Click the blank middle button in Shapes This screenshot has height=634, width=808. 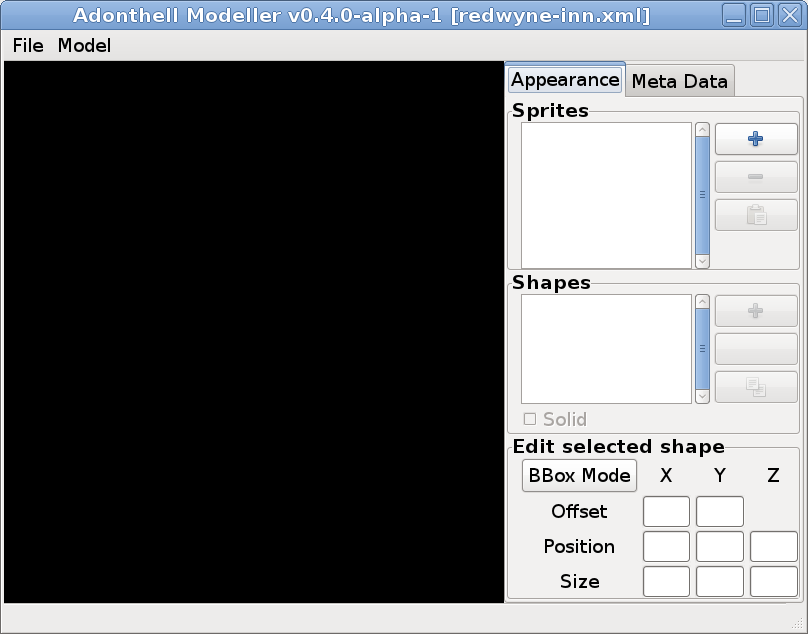(756, 349)
